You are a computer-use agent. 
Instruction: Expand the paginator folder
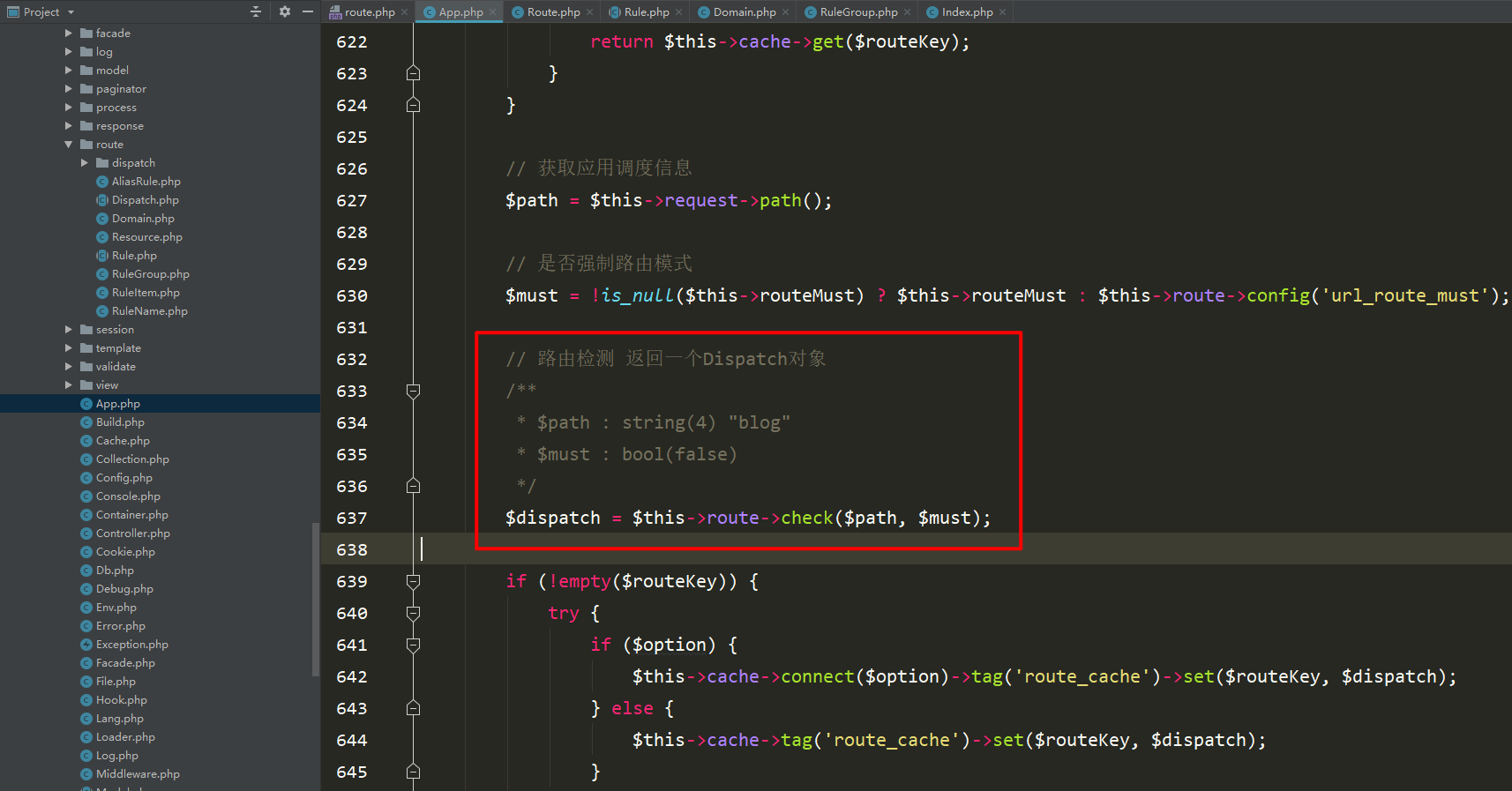(x=69, y=88)
